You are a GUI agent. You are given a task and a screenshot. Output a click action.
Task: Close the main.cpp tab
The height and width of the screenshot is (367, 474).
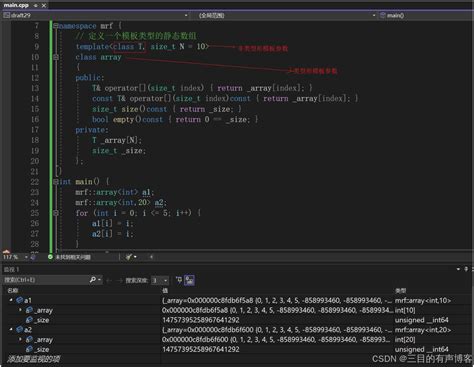pos(44,5)
